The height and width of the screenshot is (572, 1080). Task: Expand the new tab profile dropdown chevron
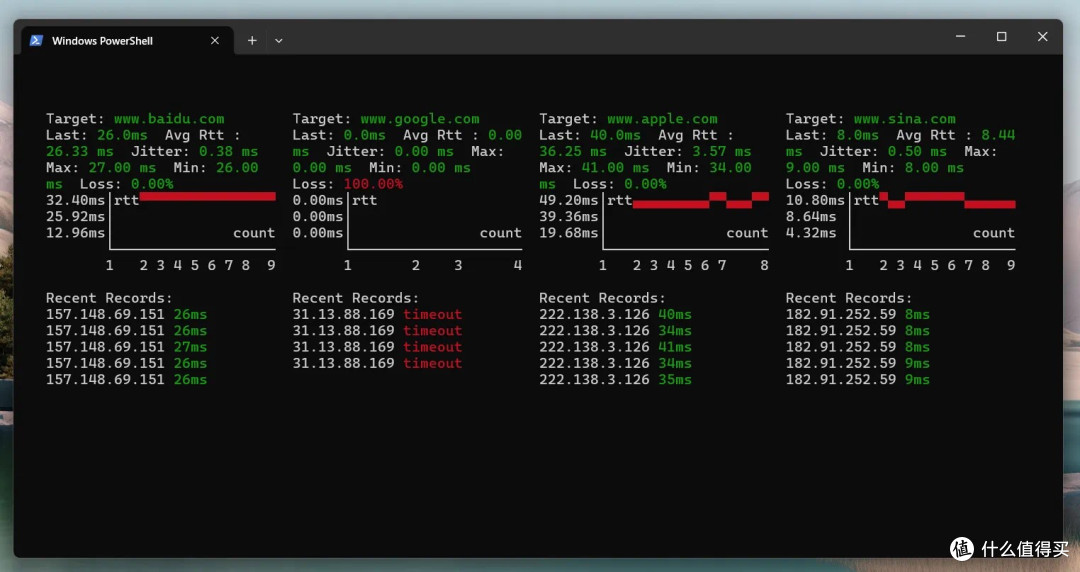(x=279, y=41)
